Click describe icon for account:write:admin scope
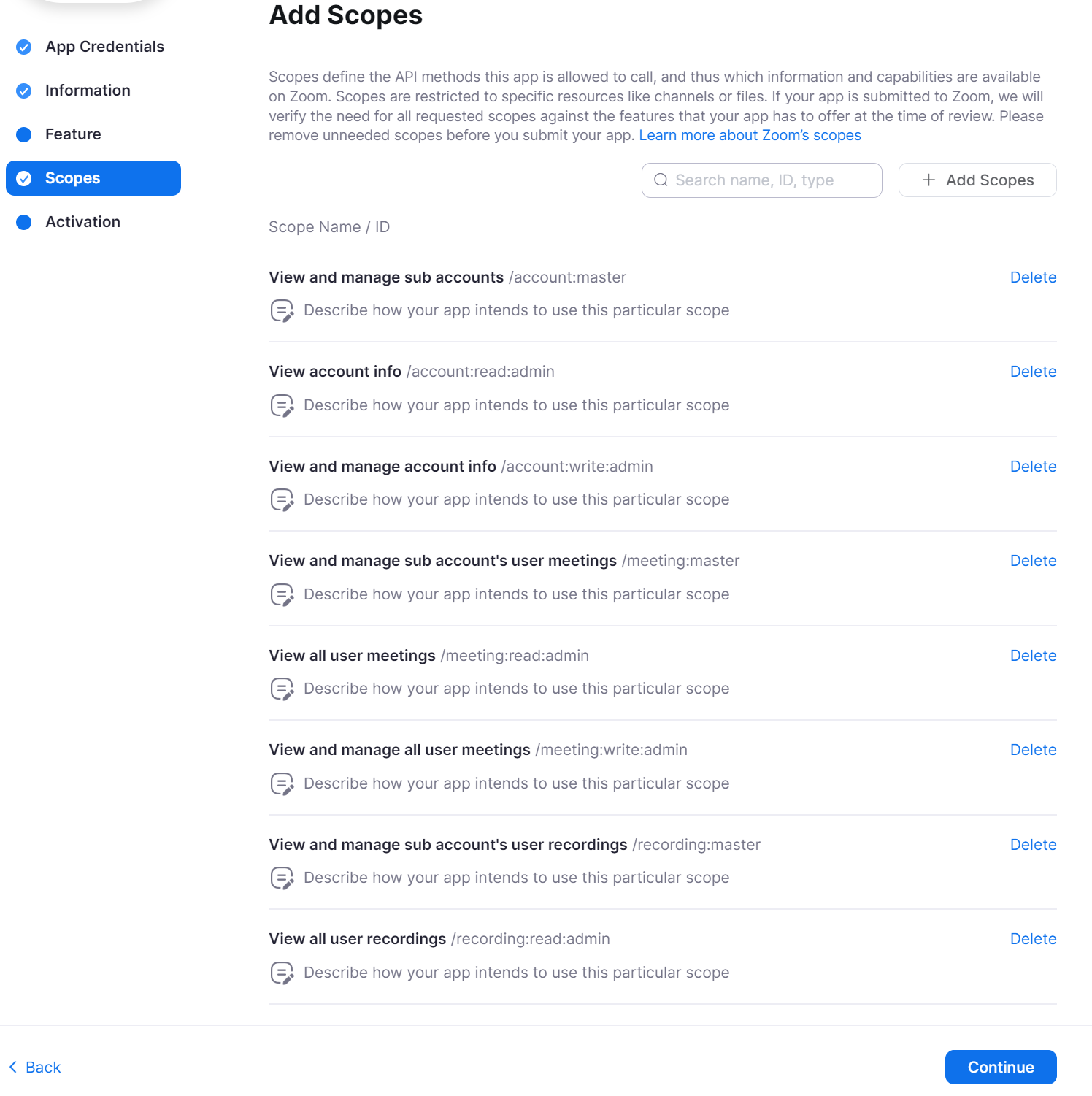 pyautogui.click(x=282, y=499)
